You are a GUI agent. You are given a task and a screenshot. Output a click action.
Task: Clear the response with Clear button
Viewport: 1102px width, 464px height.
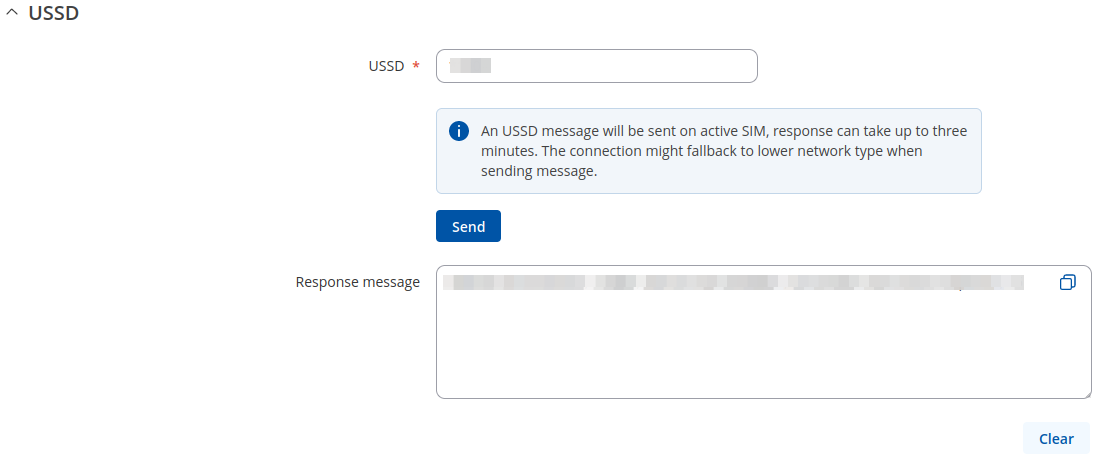[x=1056, y=438]
